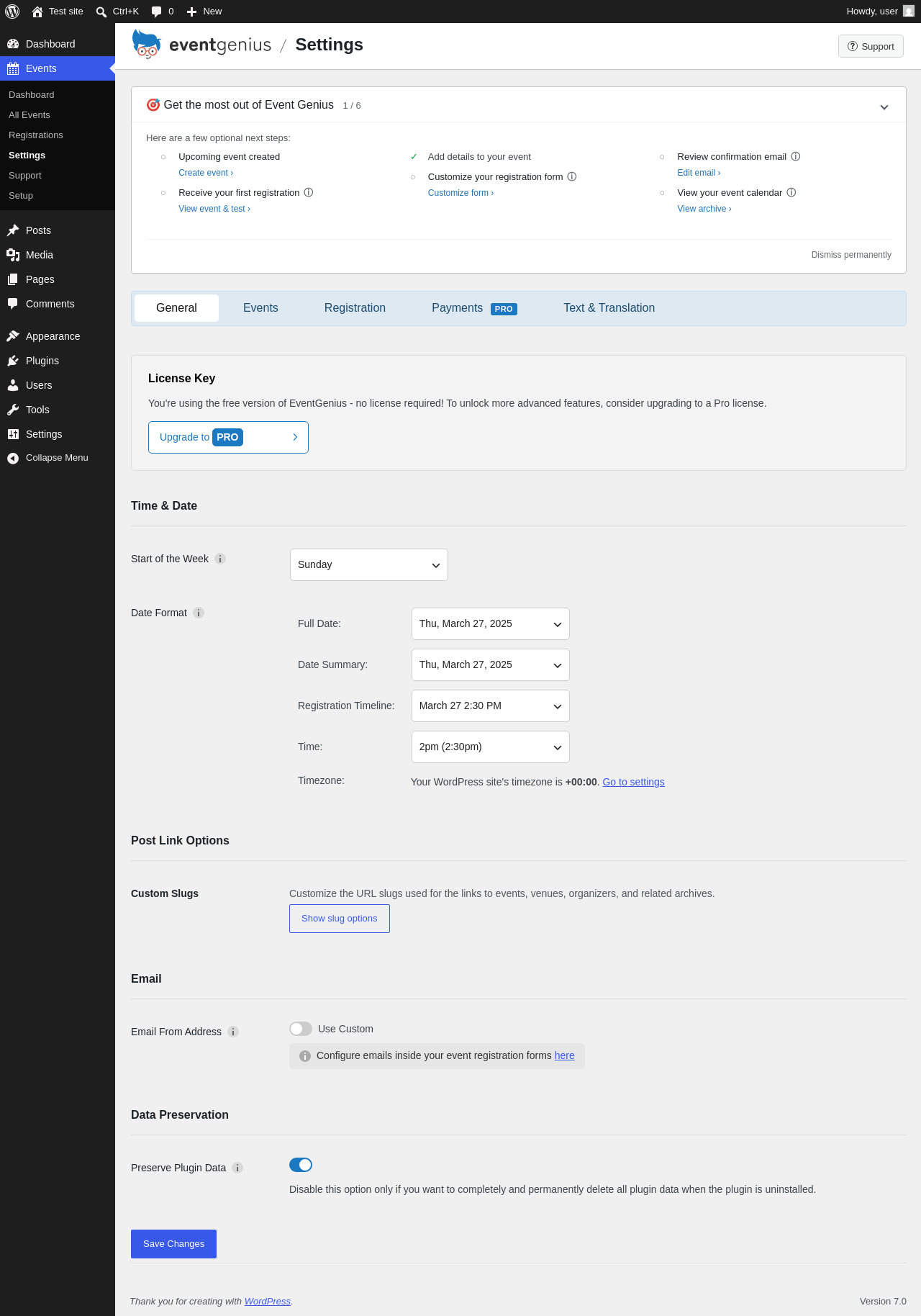This screenshot has width=921, height=1316.
Task: Click the info icon next to Date Format
Action: (199, 613)
